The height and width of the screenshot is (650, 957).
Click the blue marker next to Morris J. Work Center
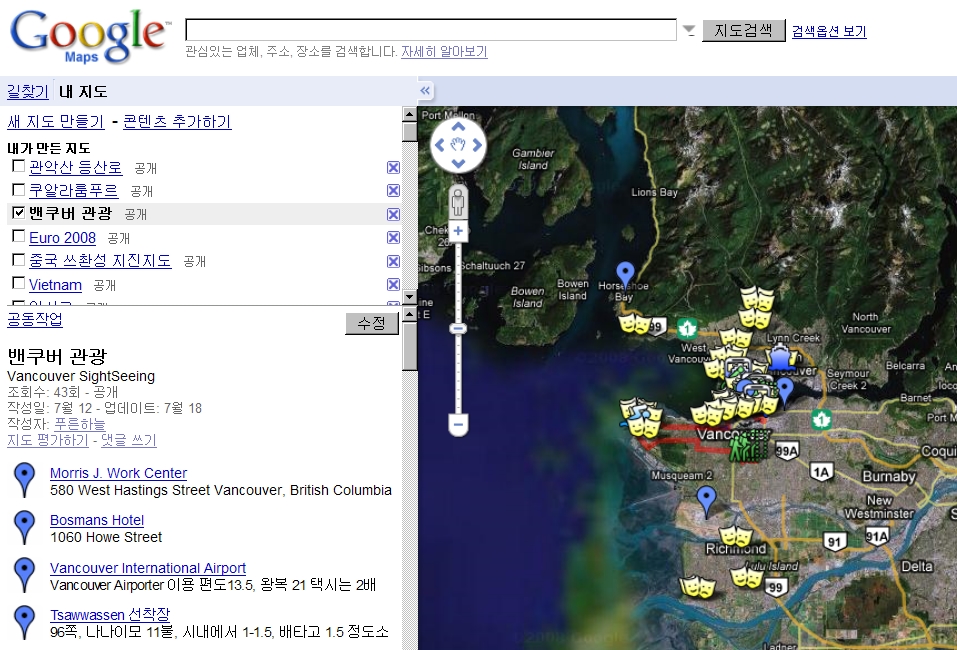click(24, 480)
